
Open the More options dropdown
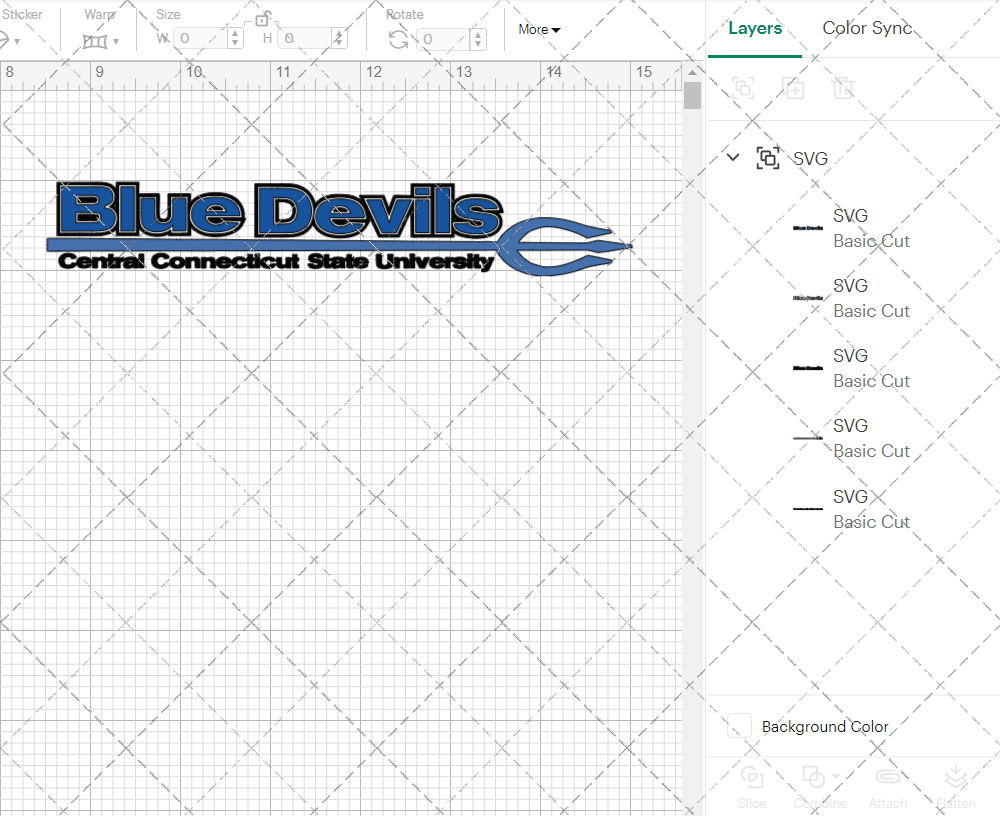click(x=538, y=29)
